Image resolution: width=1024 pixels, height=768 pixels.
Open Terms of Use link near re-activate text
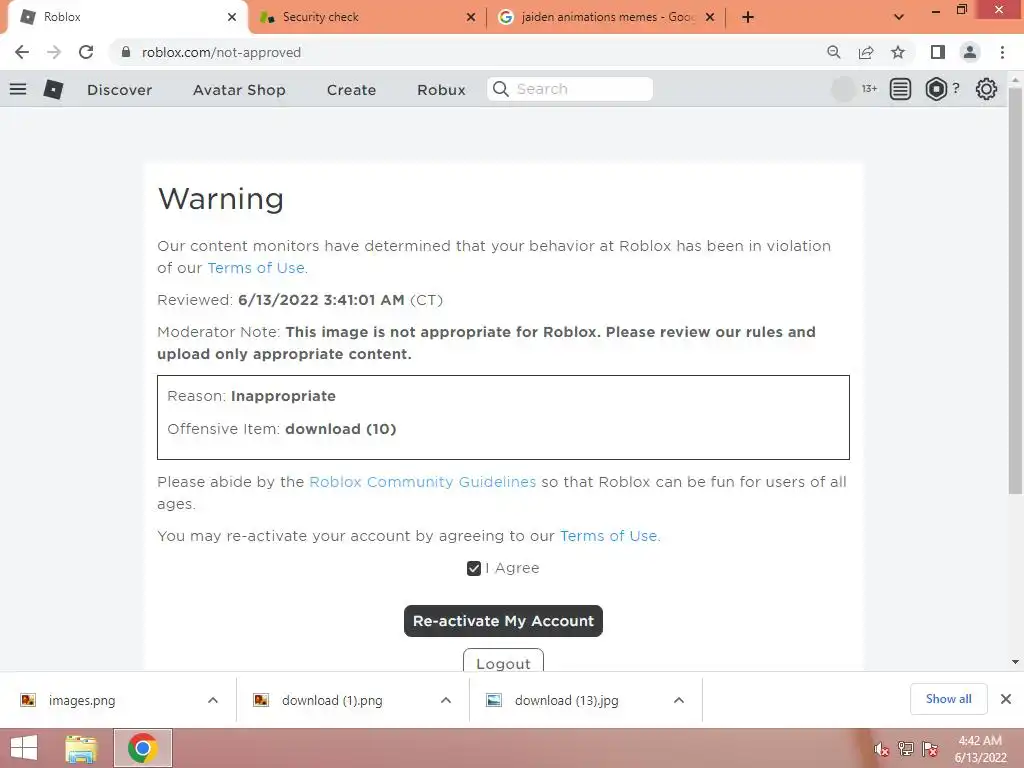coord(609,536)
